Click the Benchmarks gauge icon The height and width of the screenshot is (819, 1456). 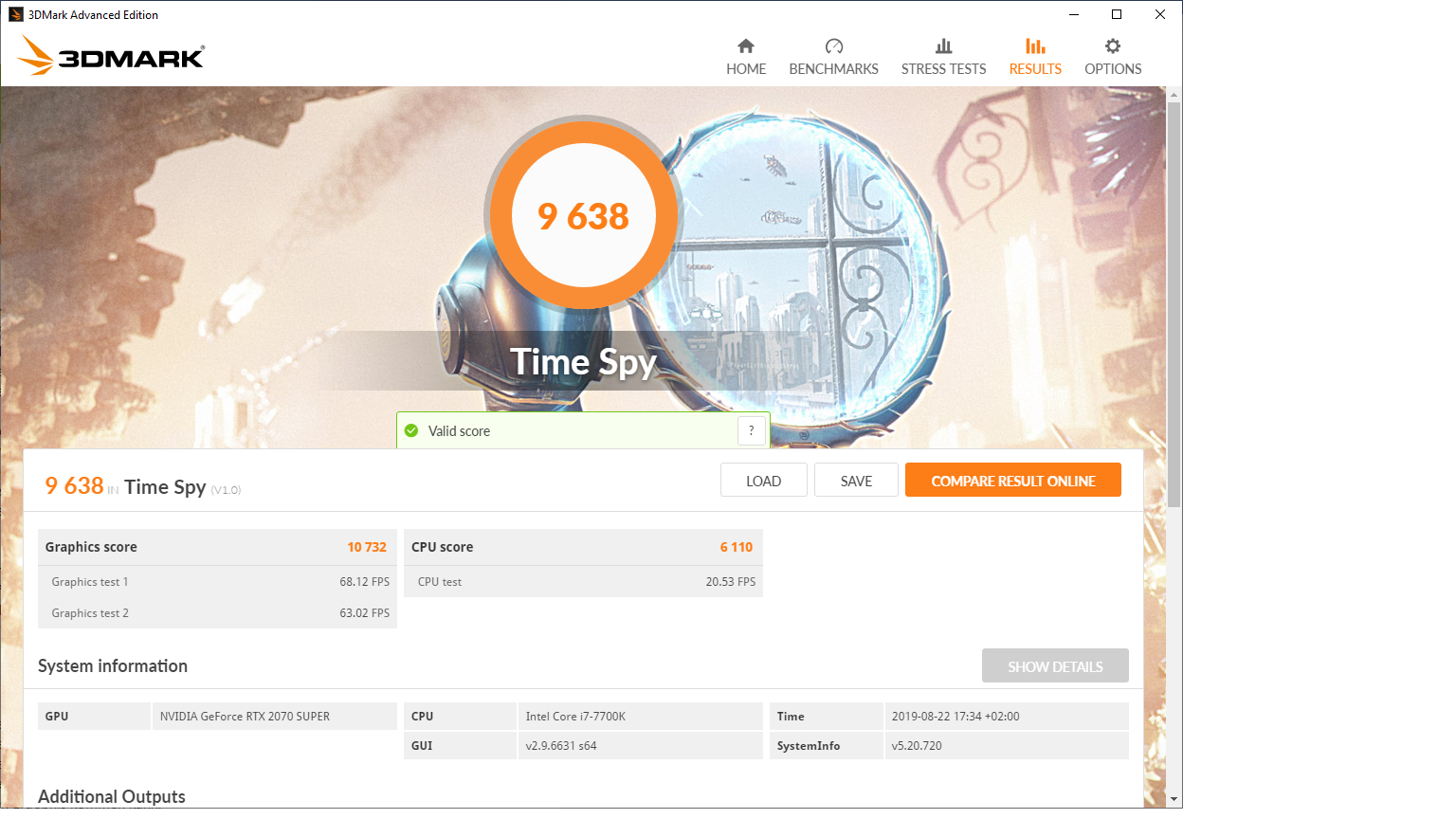point(834,45)
